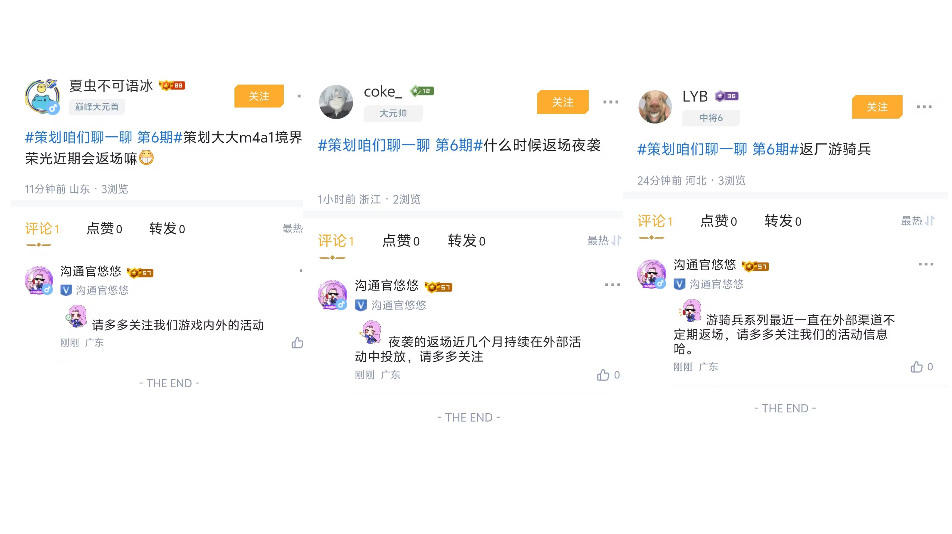This screenshot has width=952, height=534.
Task: Switch to 转发 tab under LYB's post
Action: (783, 221)
